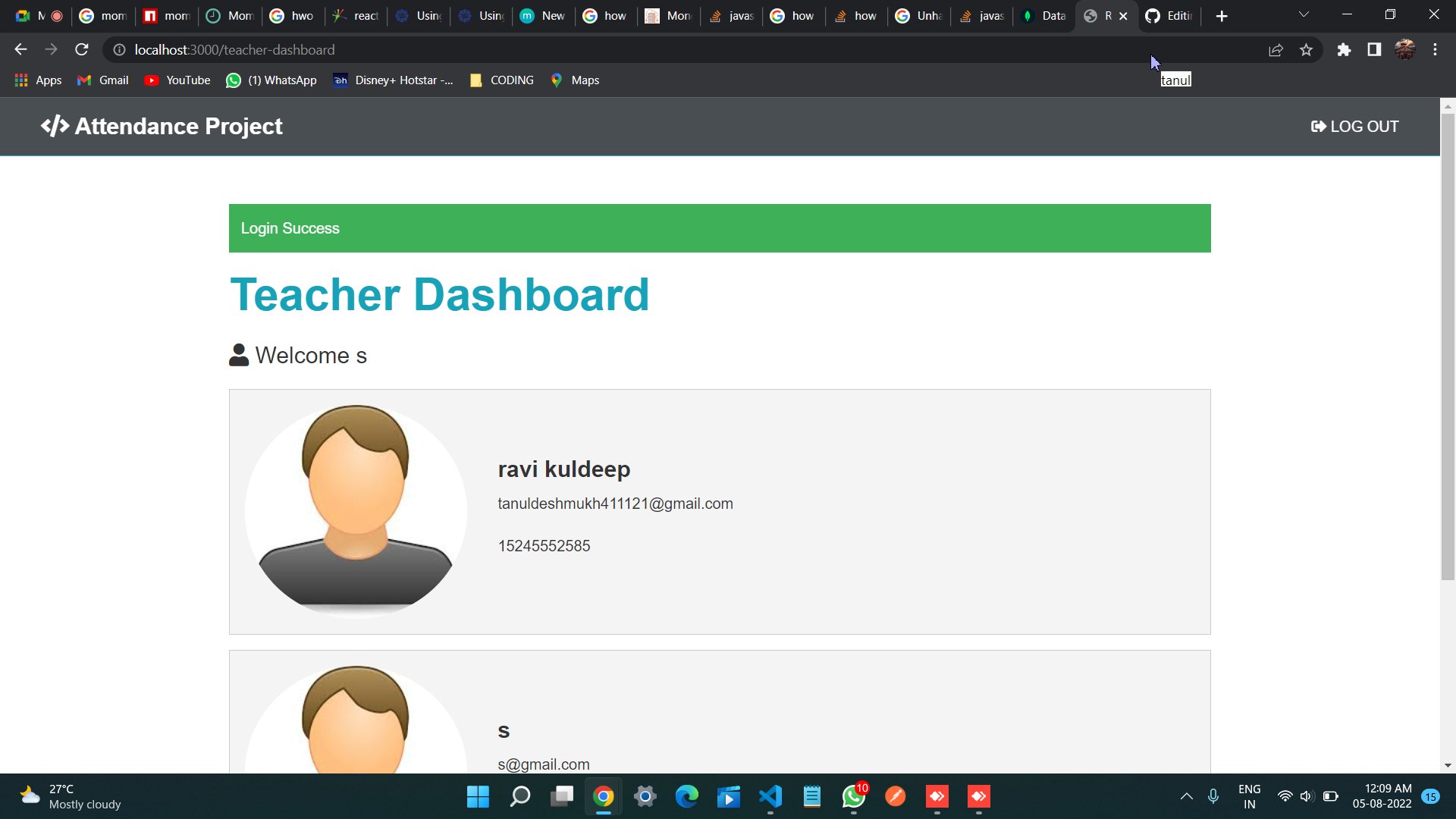Click the WhatsApp bookmark icon

233,80
